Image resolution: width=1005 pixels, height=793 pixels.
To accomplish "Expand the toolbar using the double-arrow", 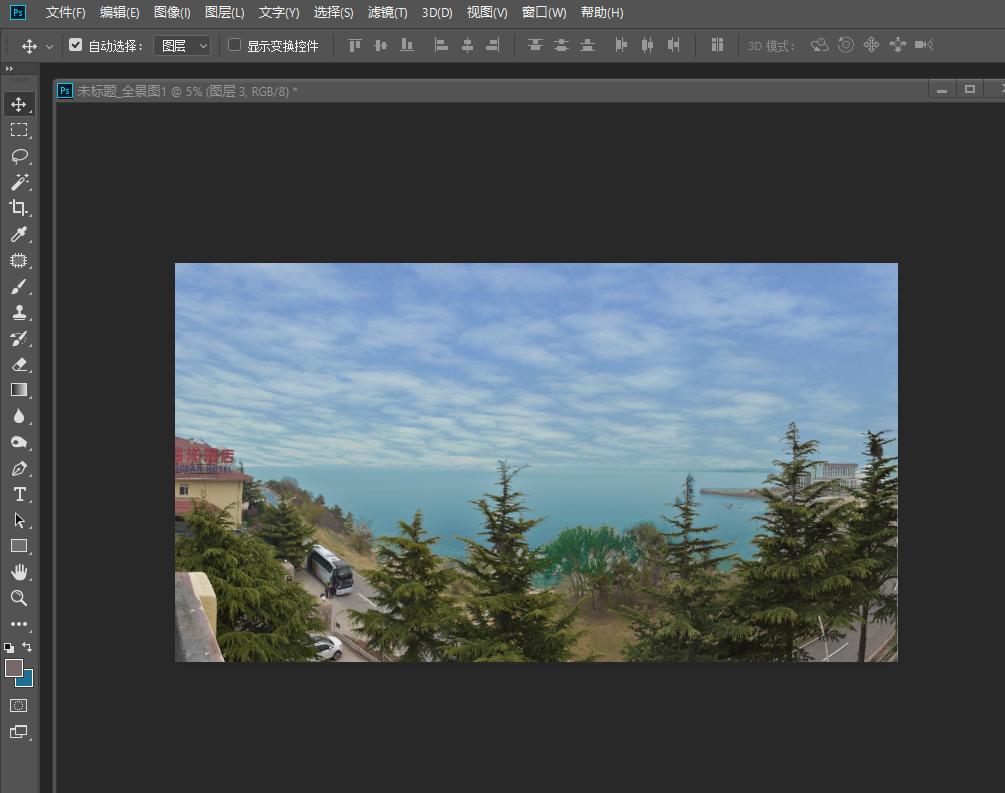I will pyautogui.click(x=10, y=69).
